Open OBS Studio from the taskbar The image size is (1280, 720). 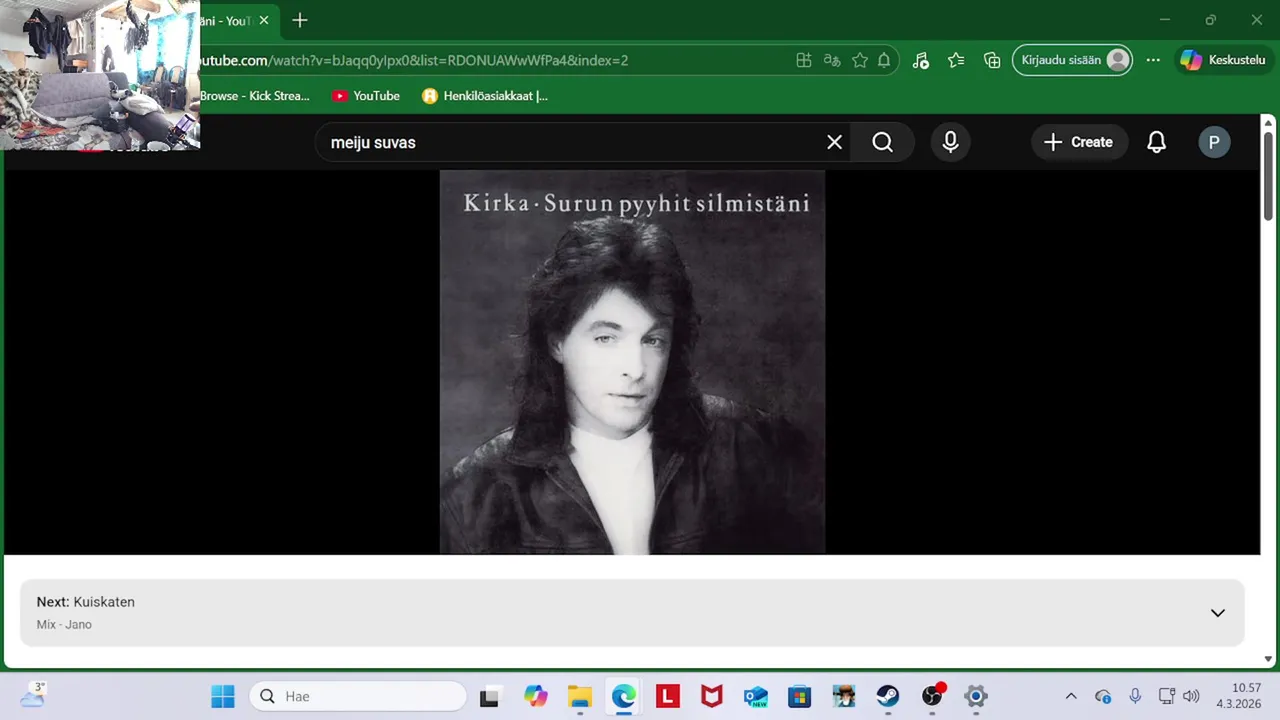click(932, 697)
